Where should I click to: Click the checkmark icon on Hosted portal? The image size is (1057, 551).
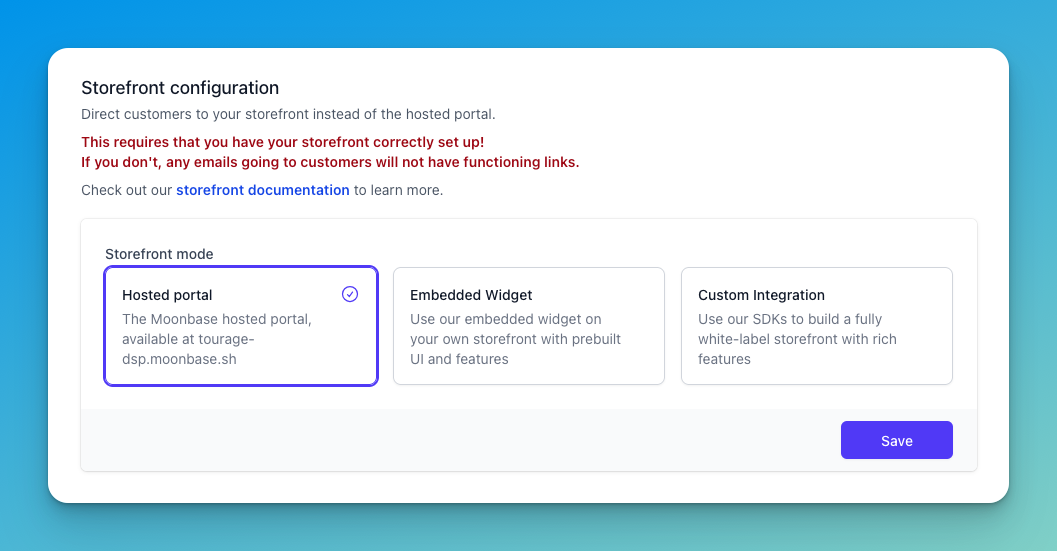coord(350,294)
